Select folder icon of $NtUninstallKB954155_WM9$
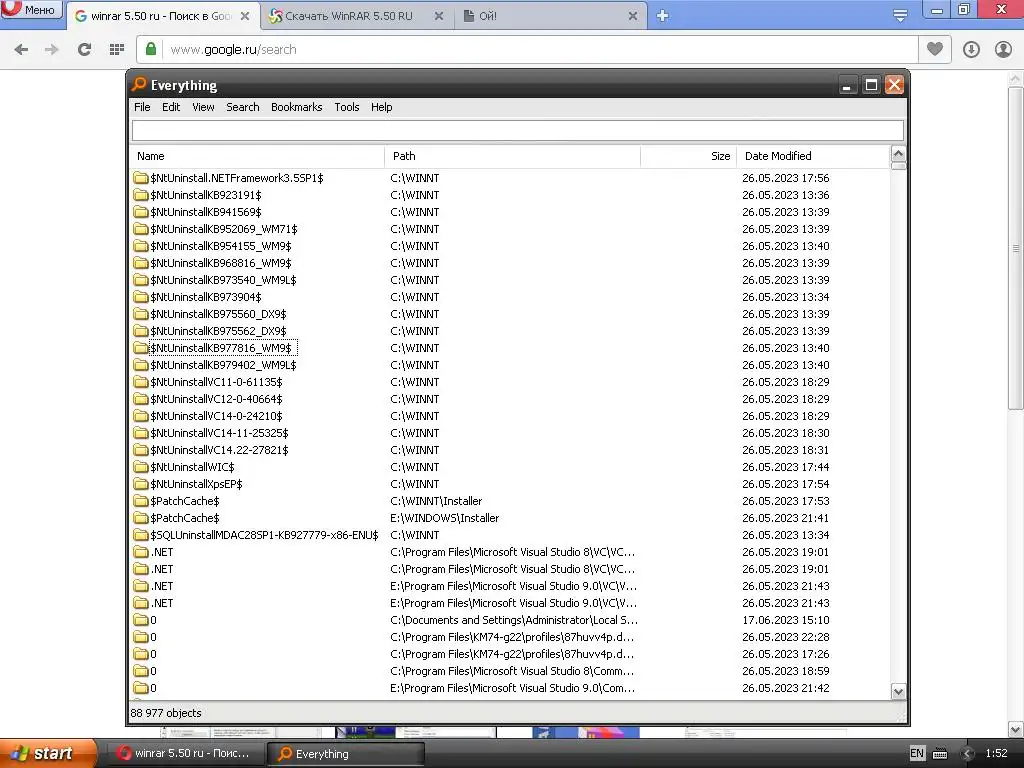This screenshot has width=1024, height=768. click(140, 246)
